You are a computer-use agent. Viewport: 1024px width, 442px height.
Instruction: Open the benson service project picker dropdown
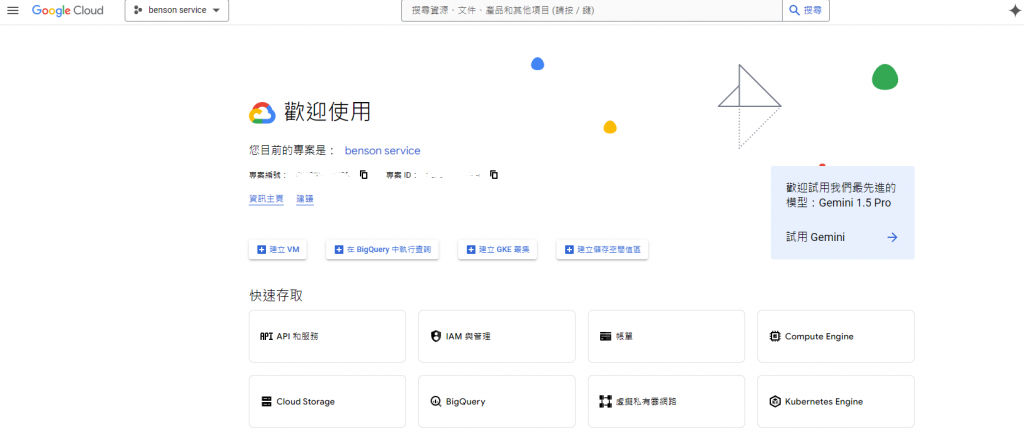tap(177, 10)
